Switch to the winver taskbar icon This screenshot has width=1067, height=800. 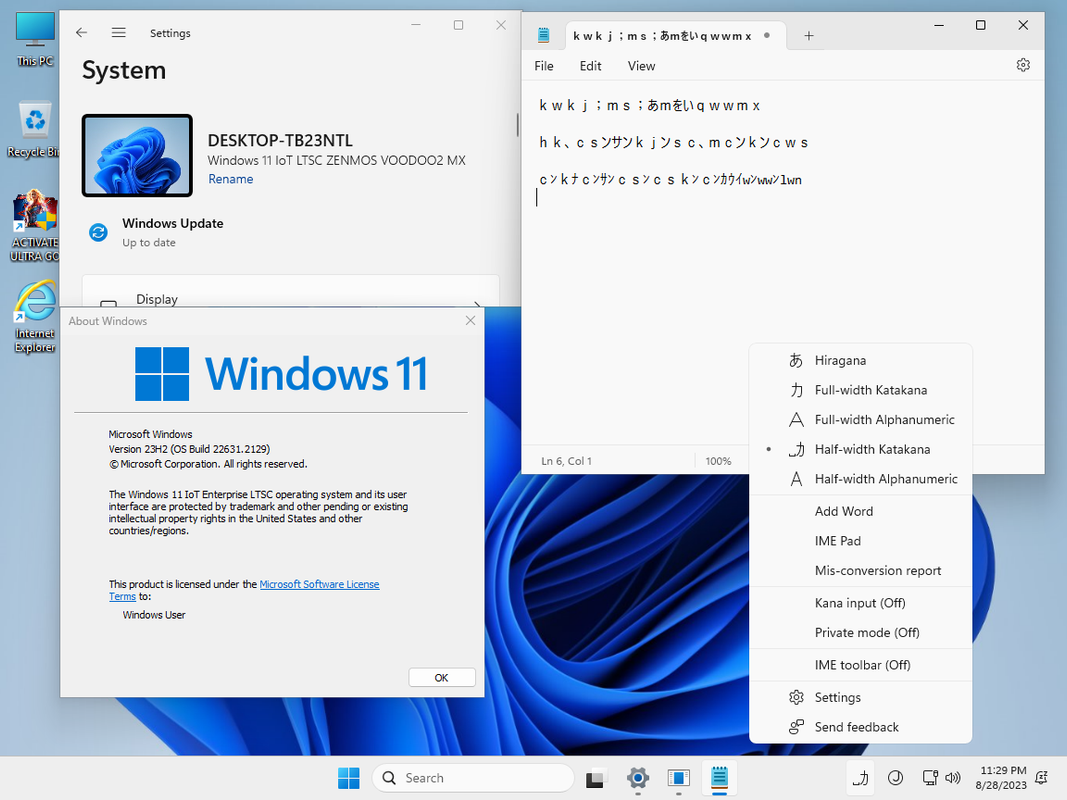[678, 778]
